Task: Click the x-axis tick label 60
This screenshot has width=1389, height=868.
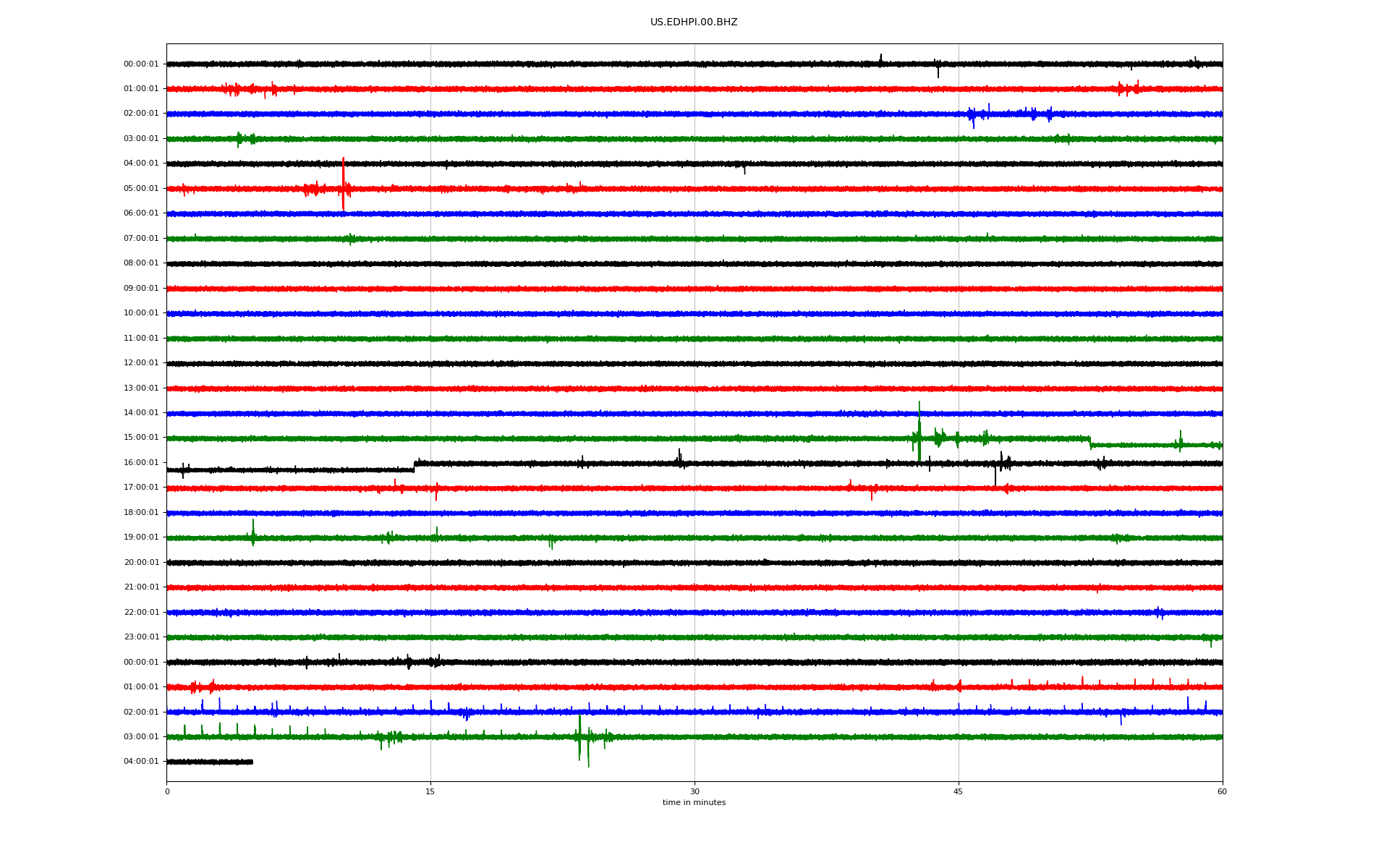Action: (x=1222, y=791)
